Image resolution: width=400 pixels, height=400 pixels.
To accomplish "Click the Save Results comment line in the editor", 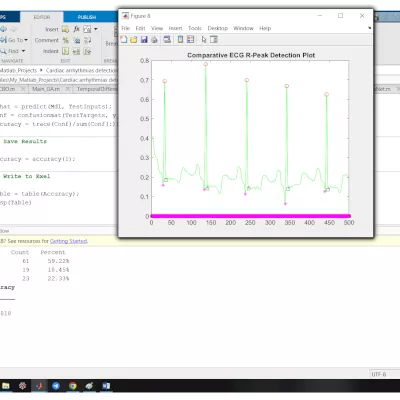I will [25, 141].
